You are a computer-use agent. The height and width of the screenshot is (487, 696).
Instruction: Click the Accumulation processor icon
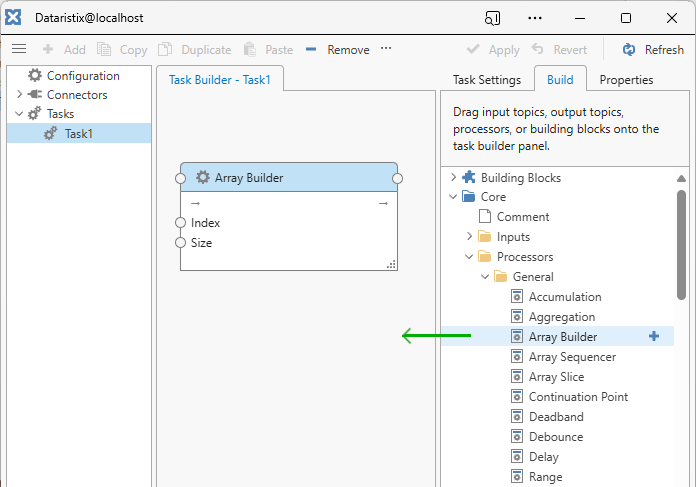(x=517, y=296)
